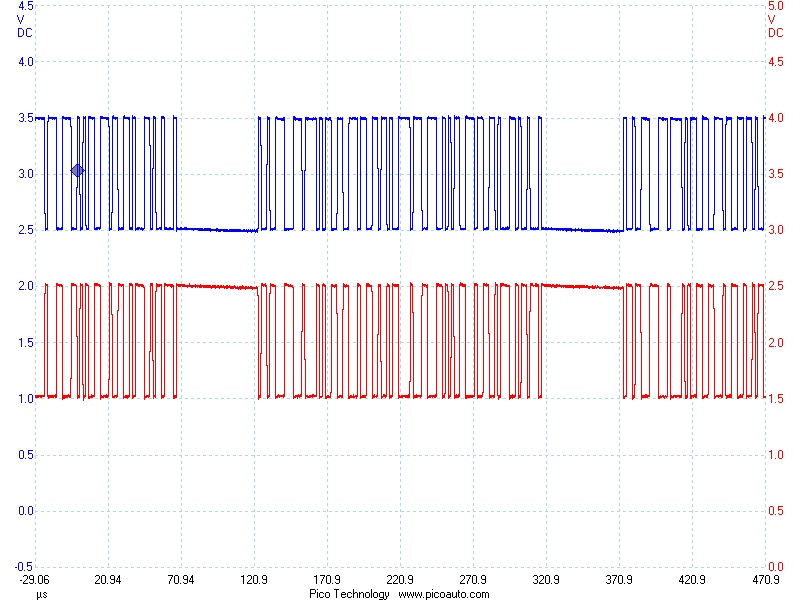Click the blue 4.5 voltage axis label
This screenshot has width=800, height=600.
point(26,6)
